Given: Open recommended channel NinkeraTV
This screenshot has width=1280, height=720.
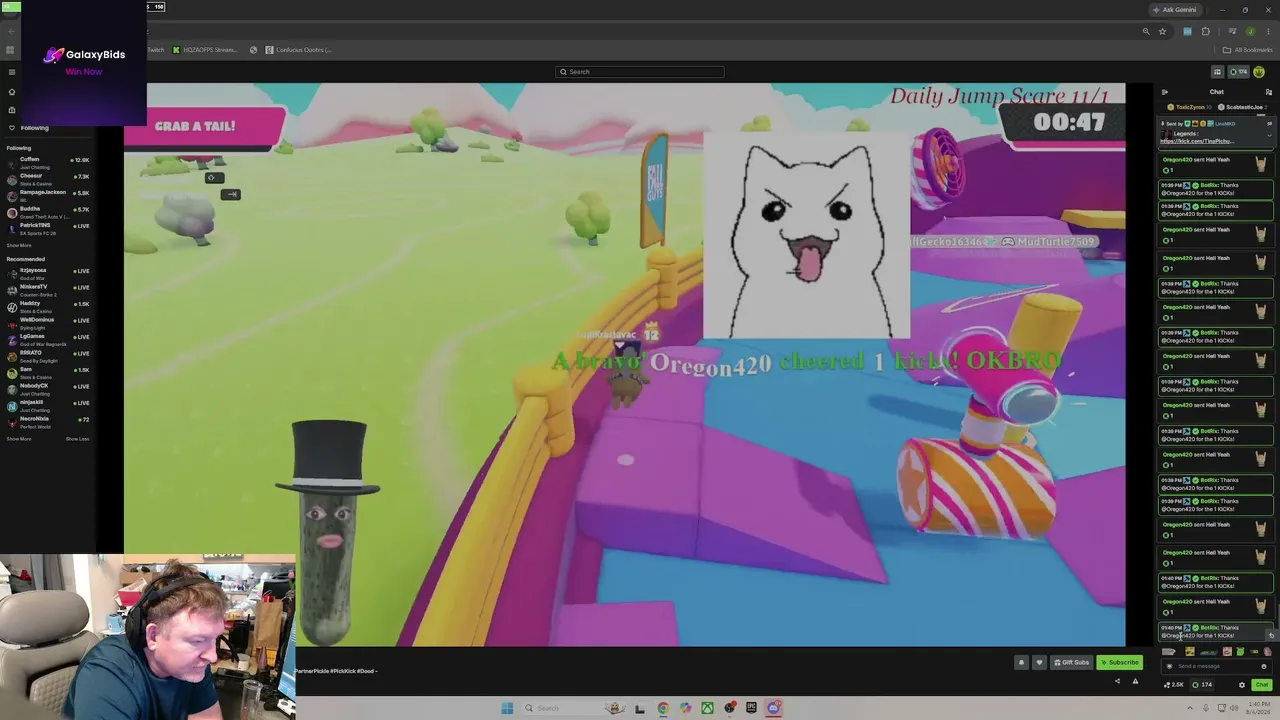Looking at the screenshot, I should click(48, 289).
